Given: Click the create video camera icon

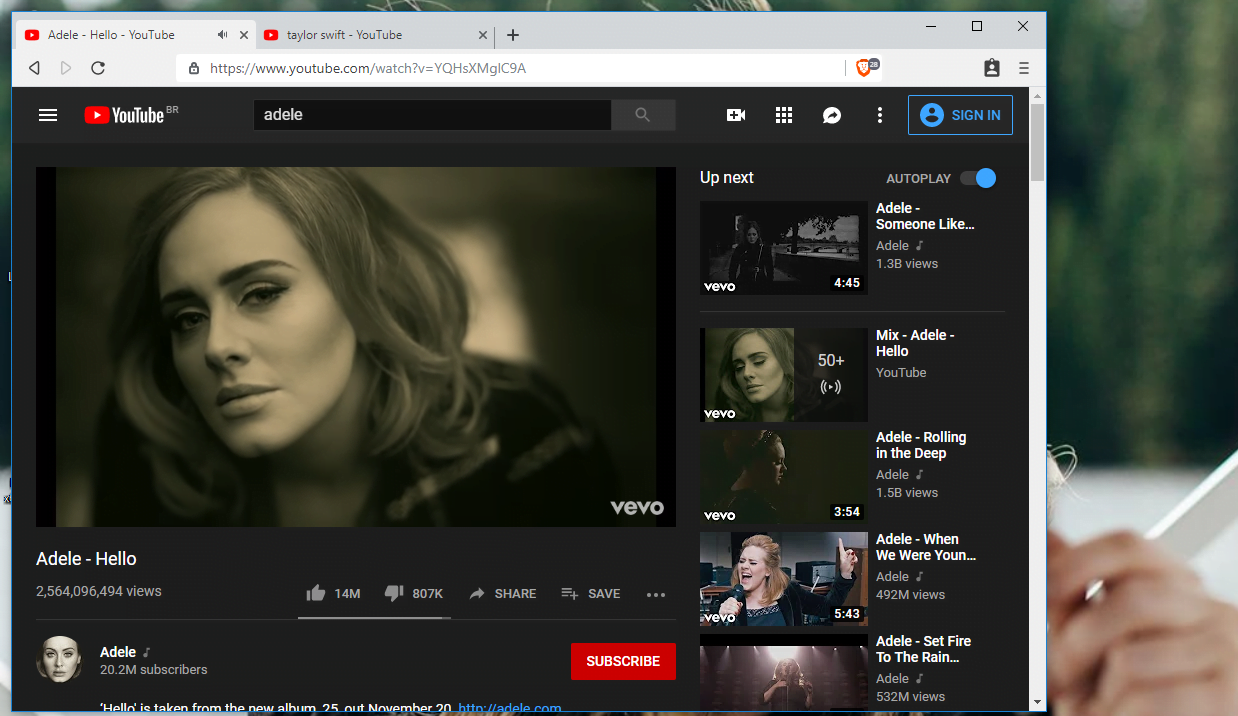Looking at the screenshot, I should pyautogui.click(x=736, y=115).
